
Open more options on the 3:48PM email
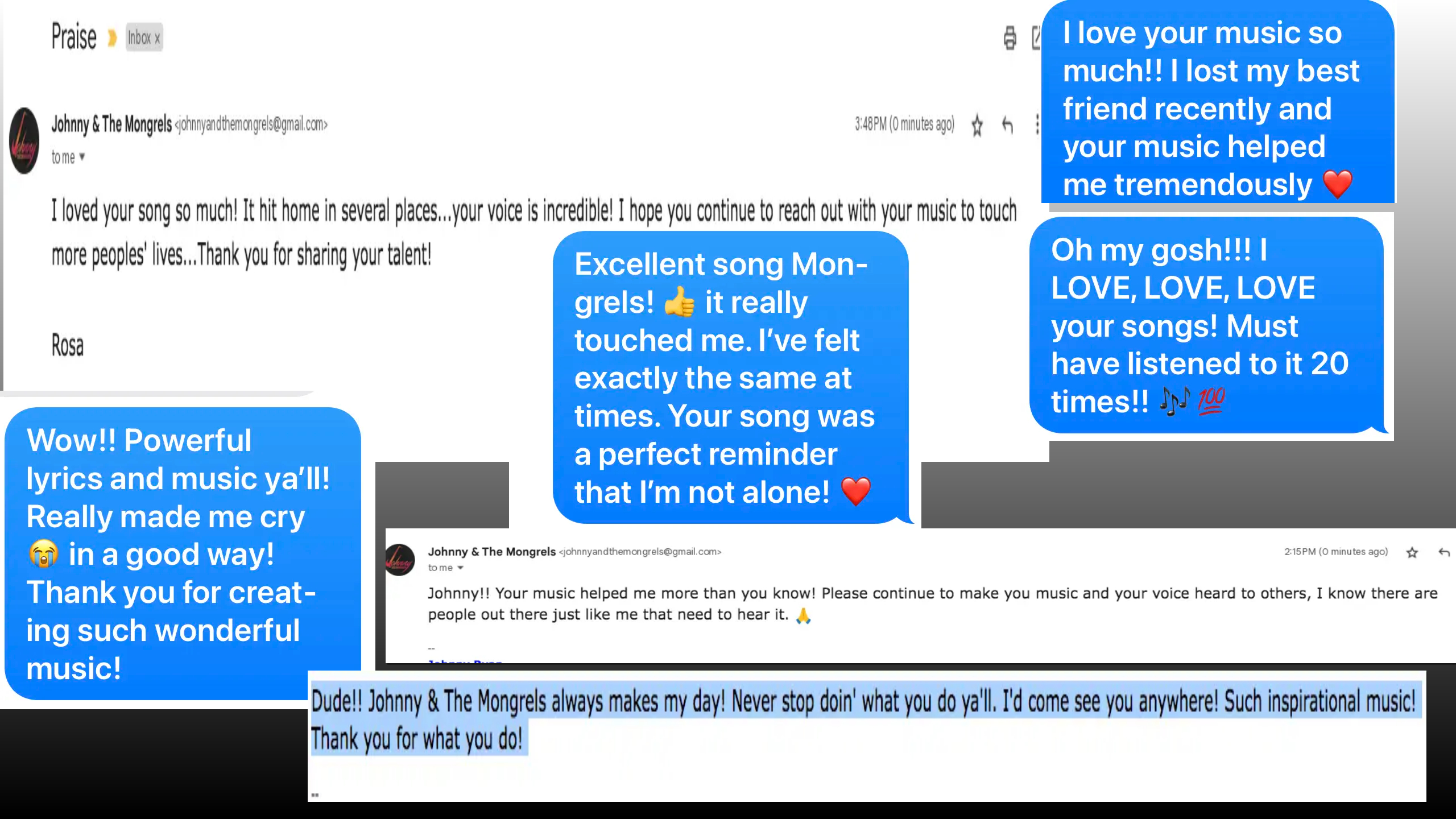click(x=1037, y=125)
